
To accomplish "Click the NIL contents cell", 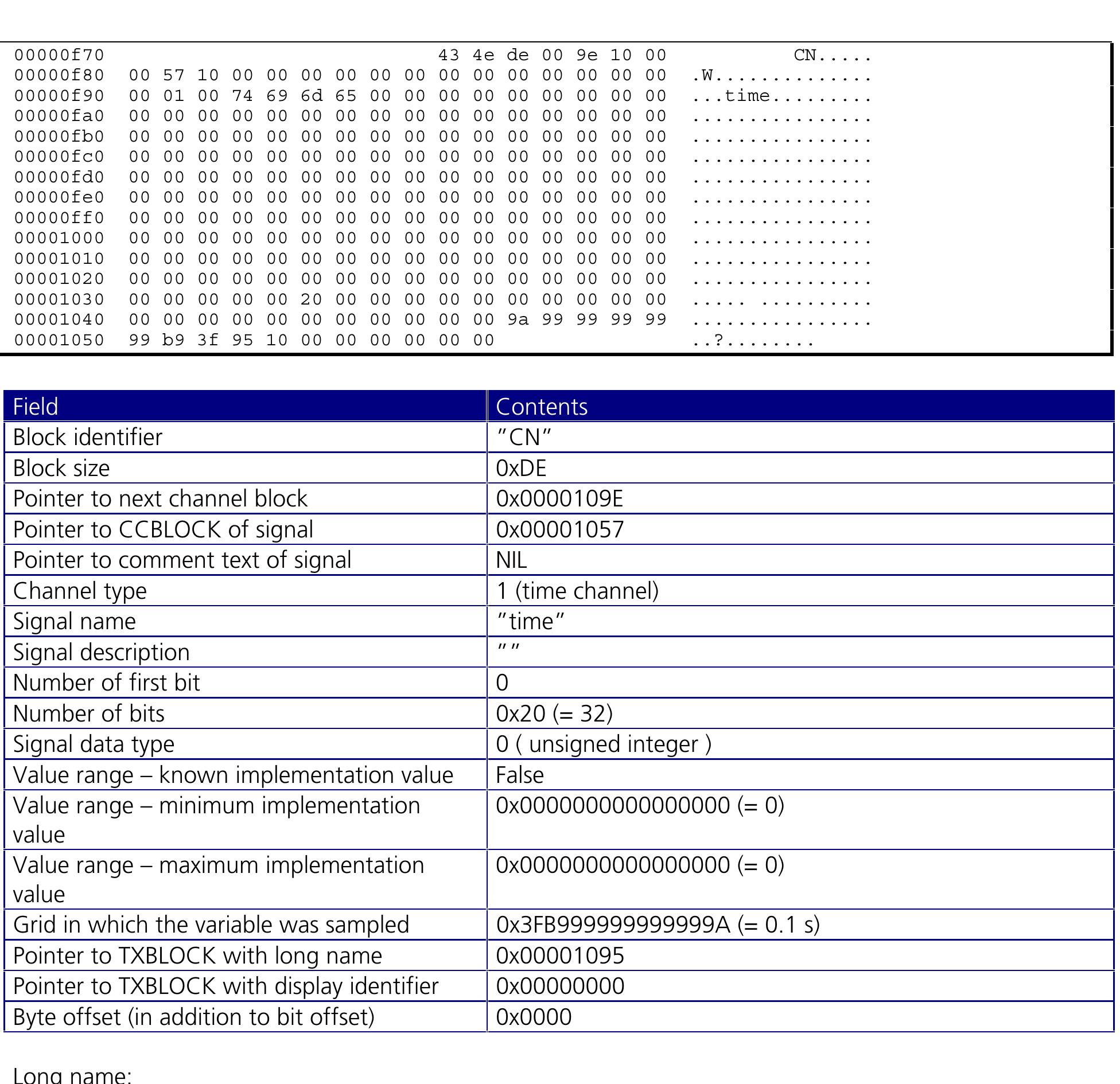I will [x=800, y=560].
